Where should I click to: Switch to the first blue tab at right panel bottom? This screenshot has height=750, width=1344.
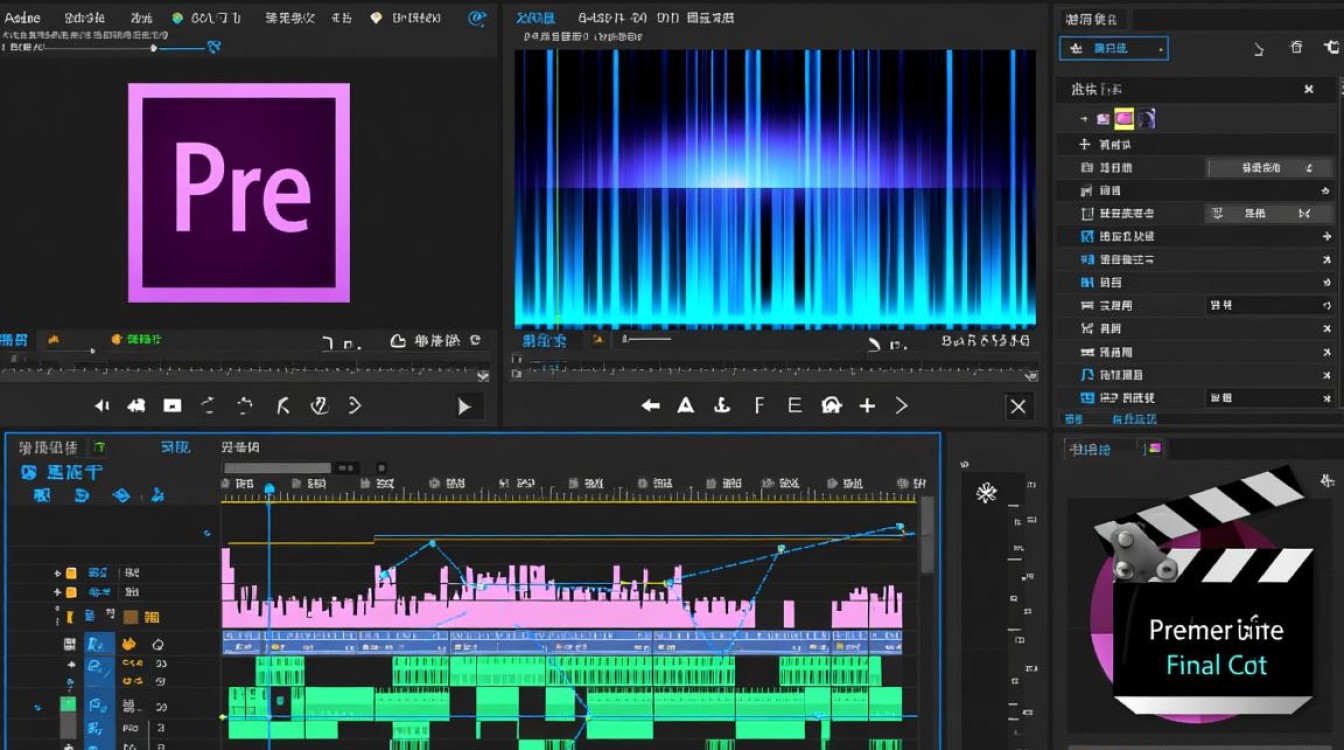(1073, 420)
